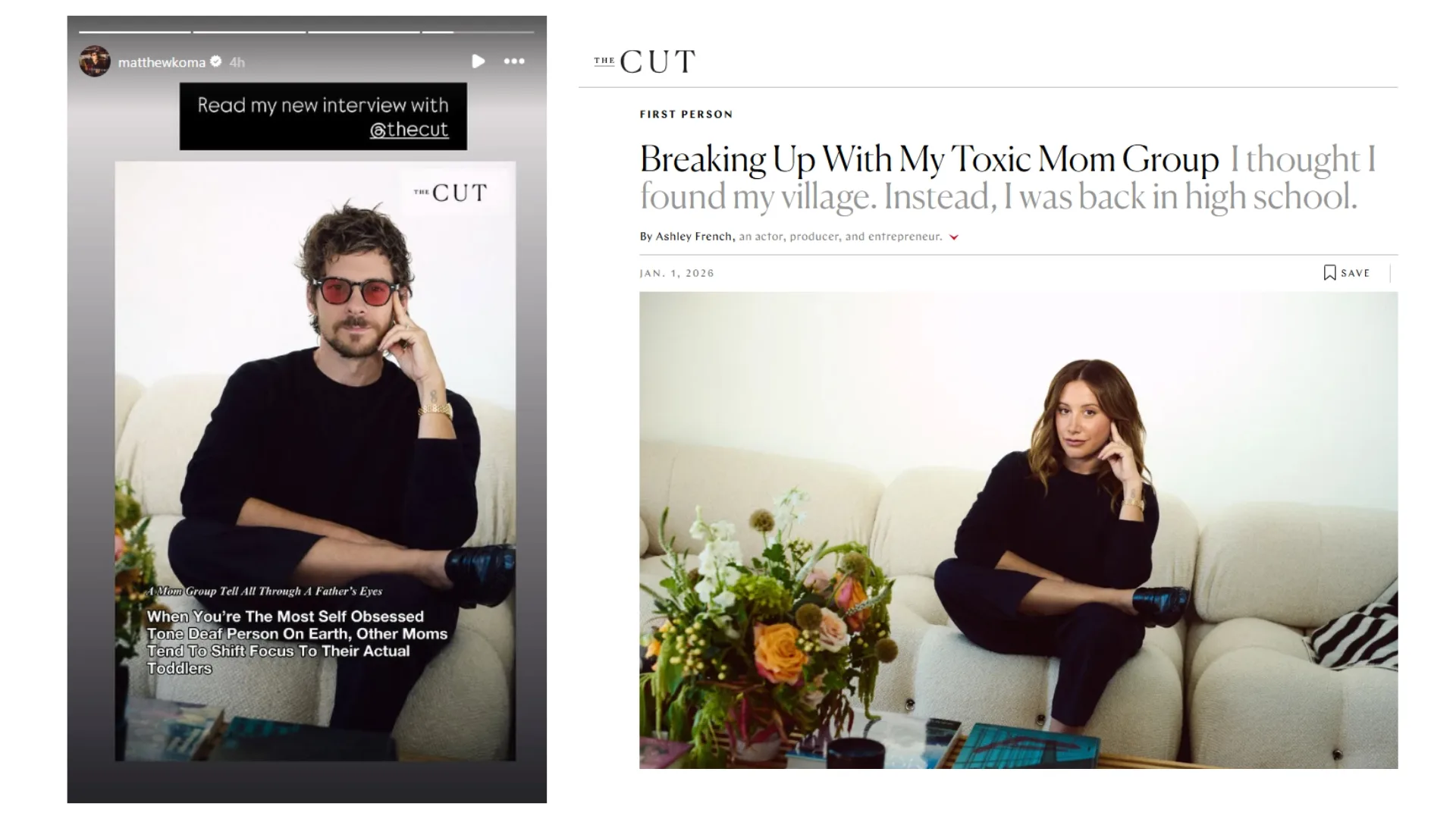
Task: Jump to the second story progress segment
Action: [x=249, y=32]
